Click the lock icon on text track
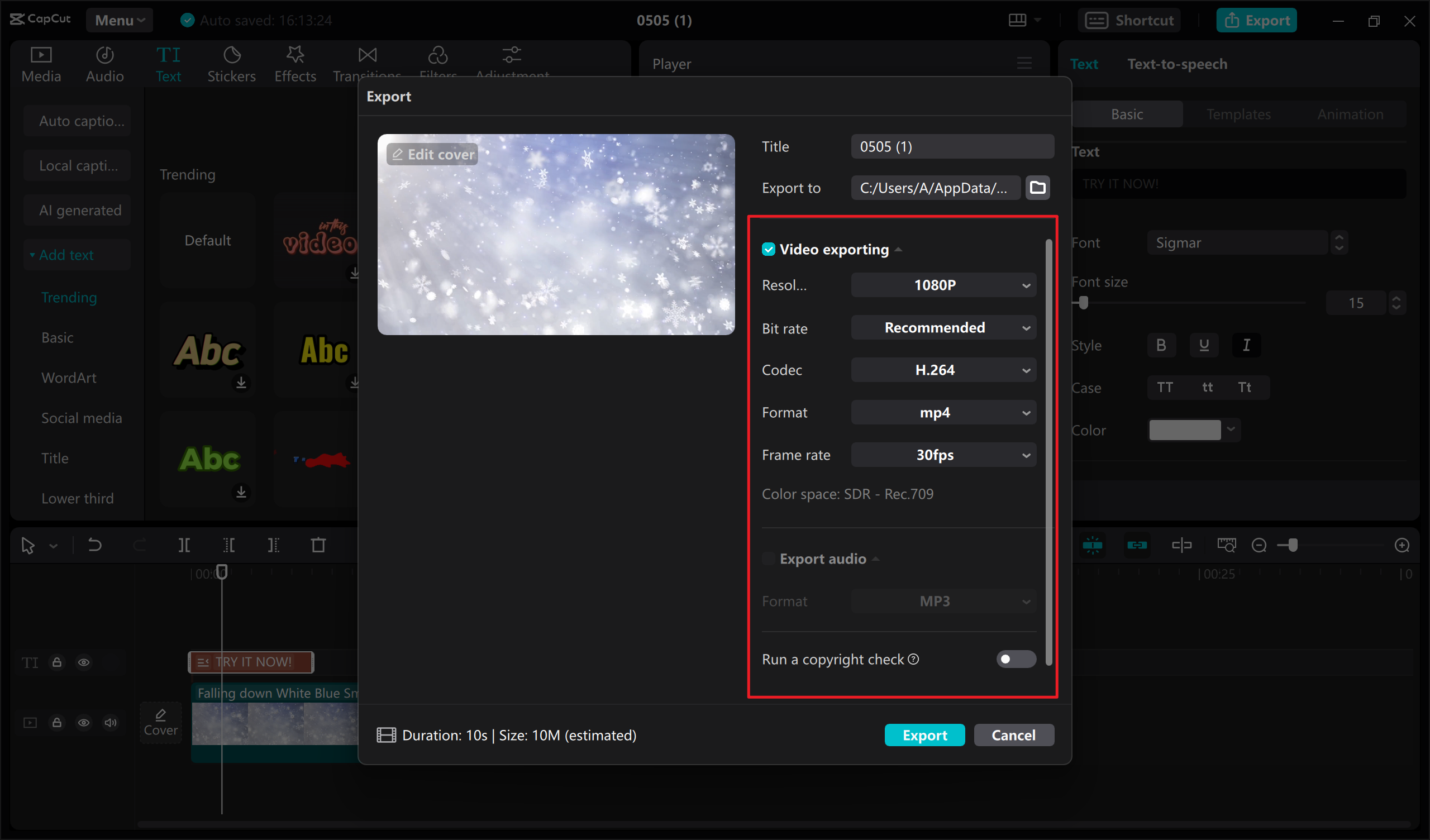This screenshot has width=1430, height=840. (x=57, y=662)
